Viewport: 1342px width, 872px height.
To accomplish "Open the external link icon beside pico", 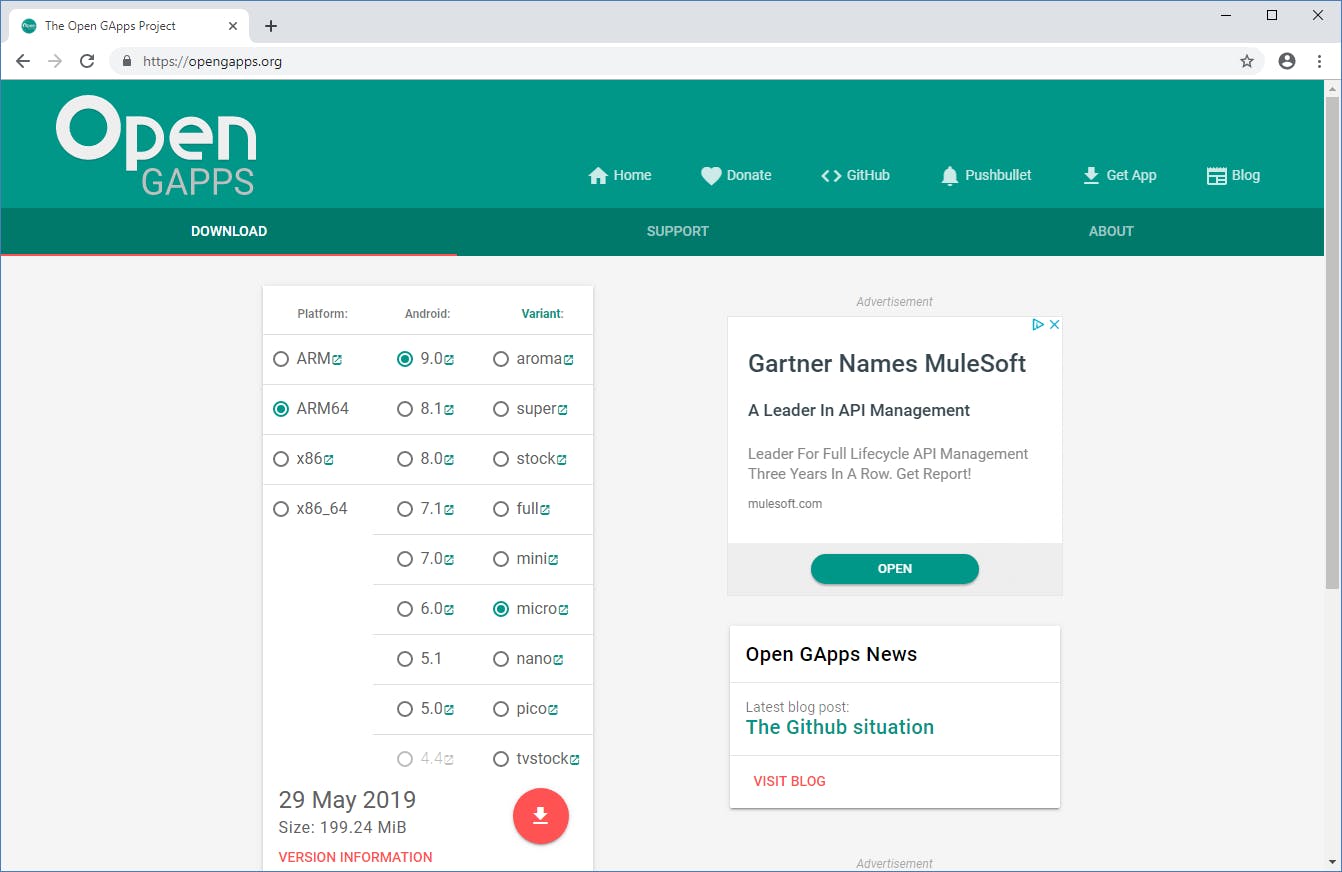I will coord(553,710).
